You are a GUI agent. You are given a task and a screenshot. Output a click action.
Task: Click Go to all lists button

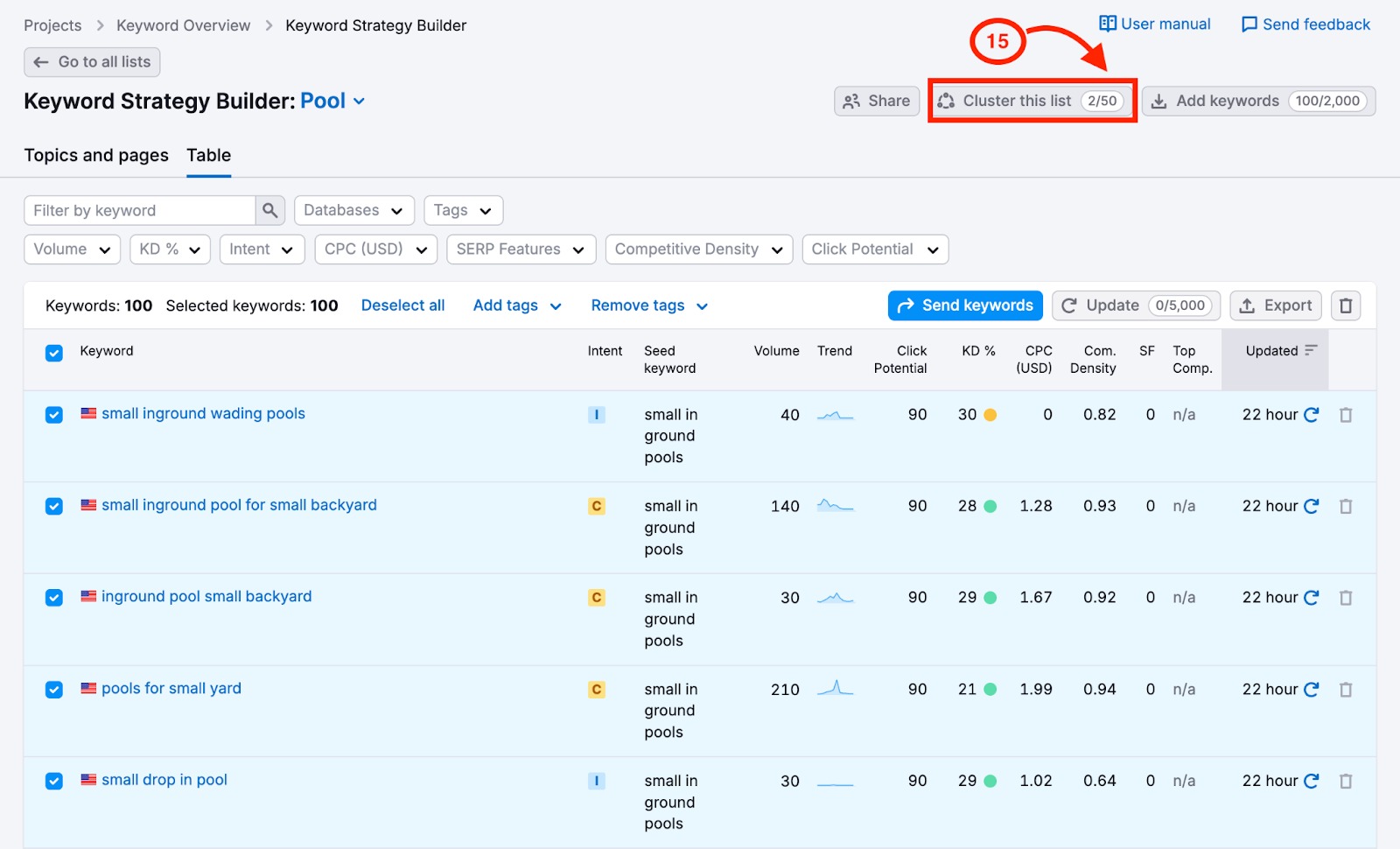pos(92,62)
